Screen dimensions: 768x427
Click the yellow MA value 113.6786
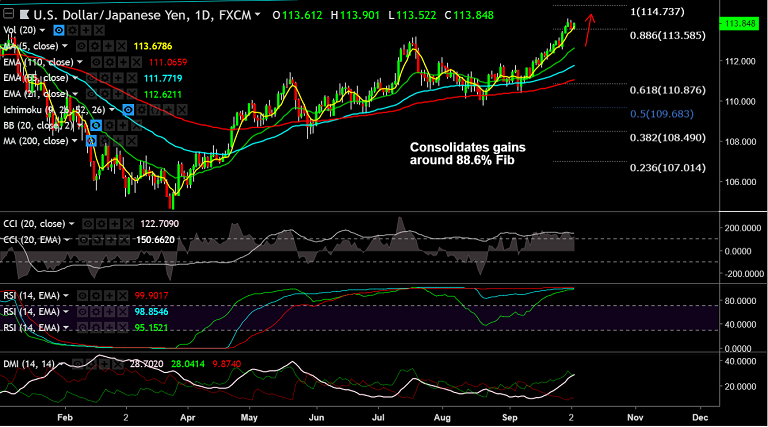coord(153,47)
